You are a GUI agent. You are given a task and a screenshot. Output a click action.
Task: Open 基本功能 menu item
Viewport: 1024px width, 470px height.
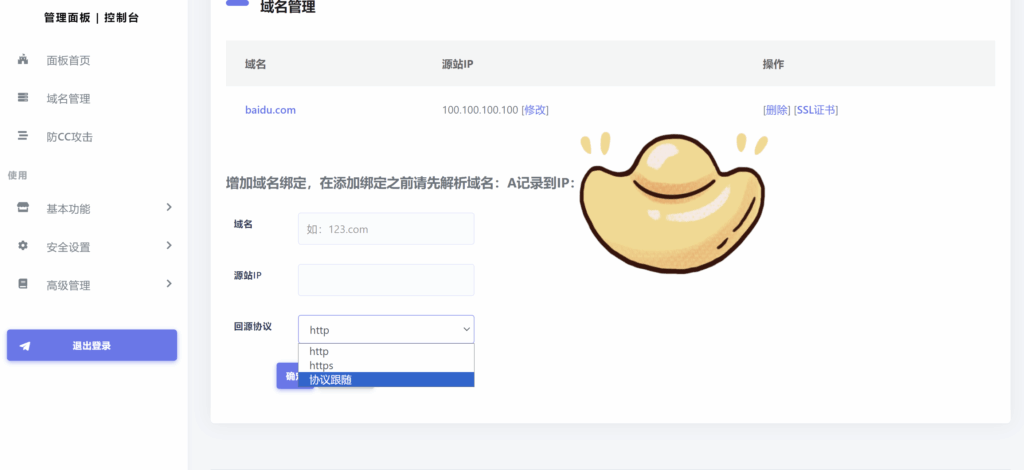[68, 209]
